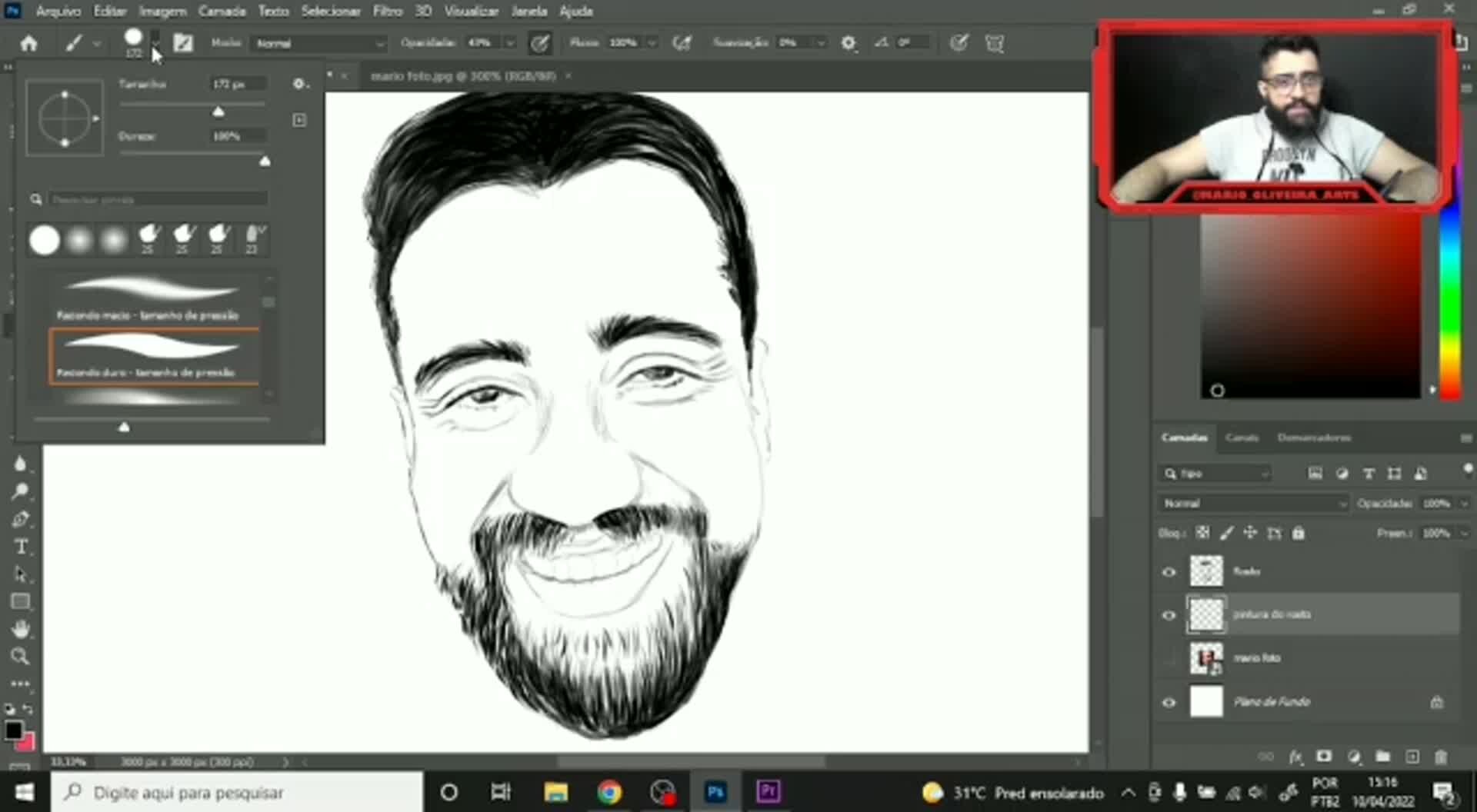Toggle visibility of Plano de Fundo layer
The width and height of the screenshot is (1477, 812).
(x=1169, y=702)
